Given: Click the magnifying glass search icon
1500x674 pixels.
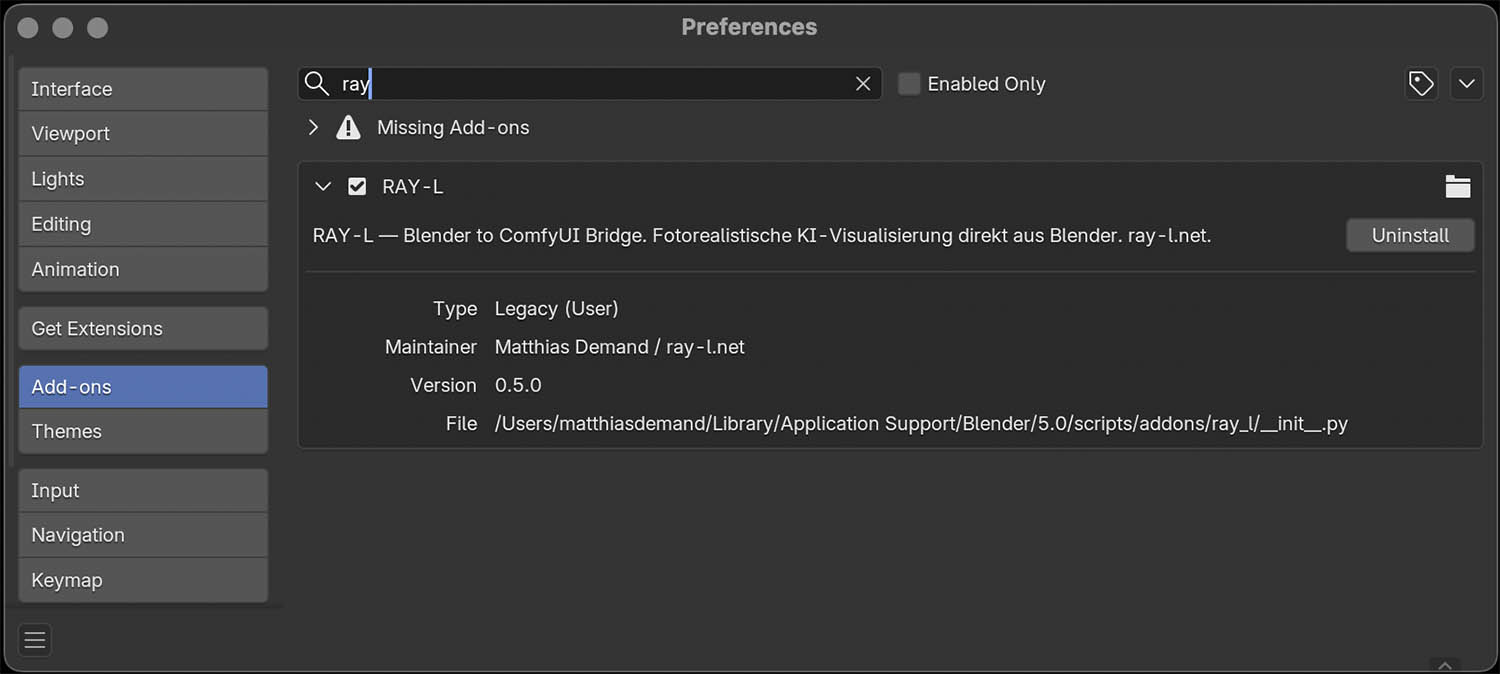Looking at the screenshot, I should (317, 83).
